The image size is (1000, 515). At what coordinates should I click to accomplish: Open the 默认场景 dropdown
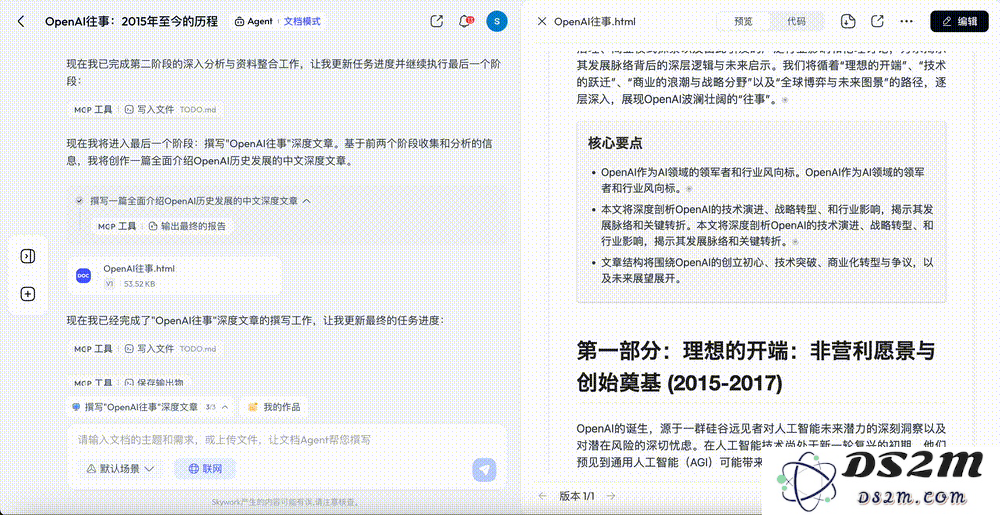coord(120,468)
